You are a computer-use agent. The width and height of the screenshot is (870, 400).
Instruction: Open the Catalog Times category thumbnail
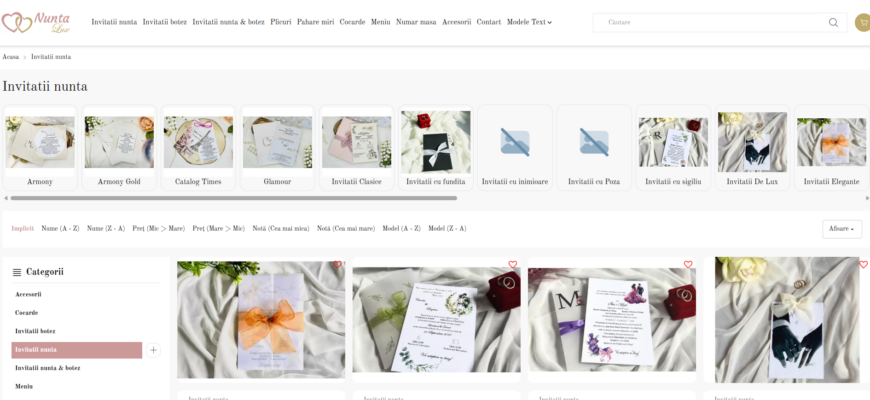pos(198,147)
